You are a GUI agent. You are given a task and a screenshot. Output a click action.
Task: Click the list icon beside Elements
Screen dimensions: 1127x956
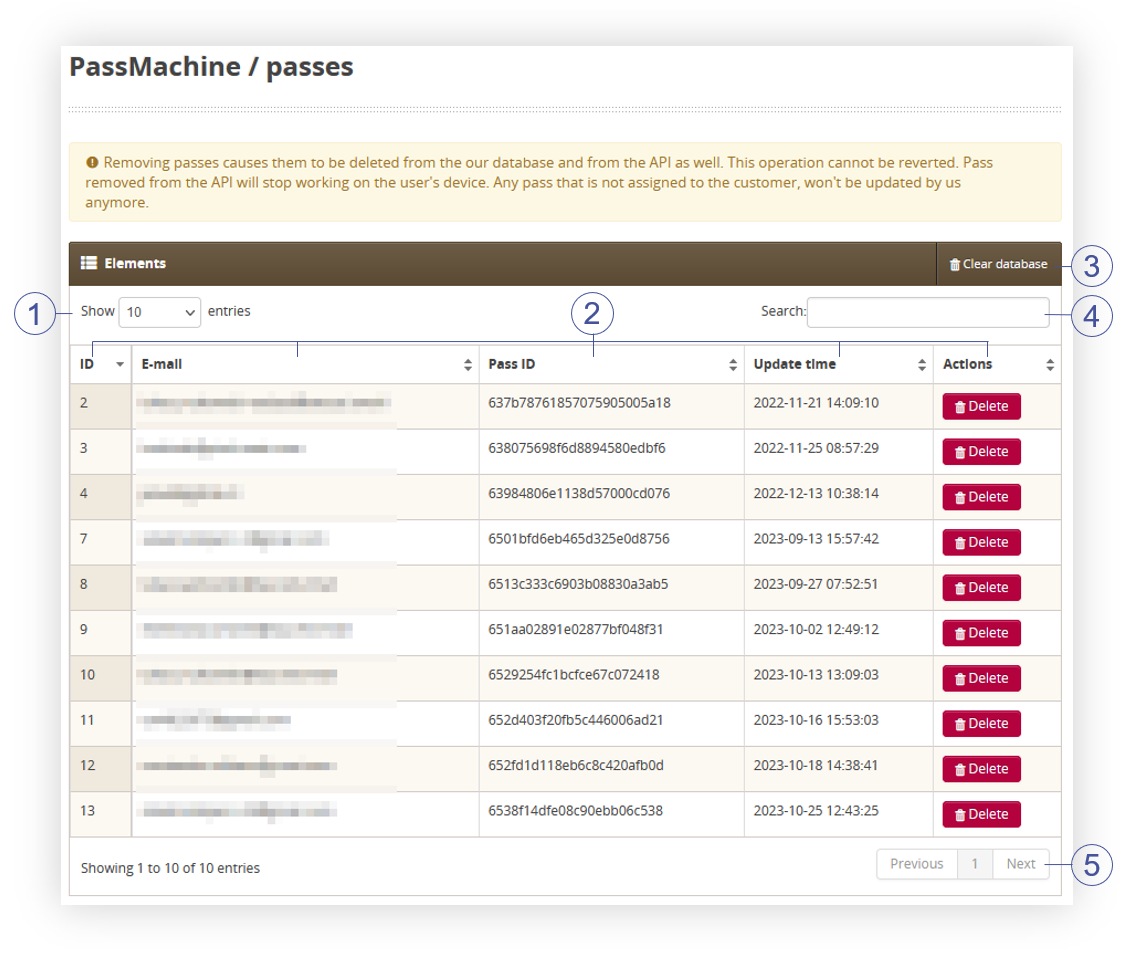coord(88,263)
